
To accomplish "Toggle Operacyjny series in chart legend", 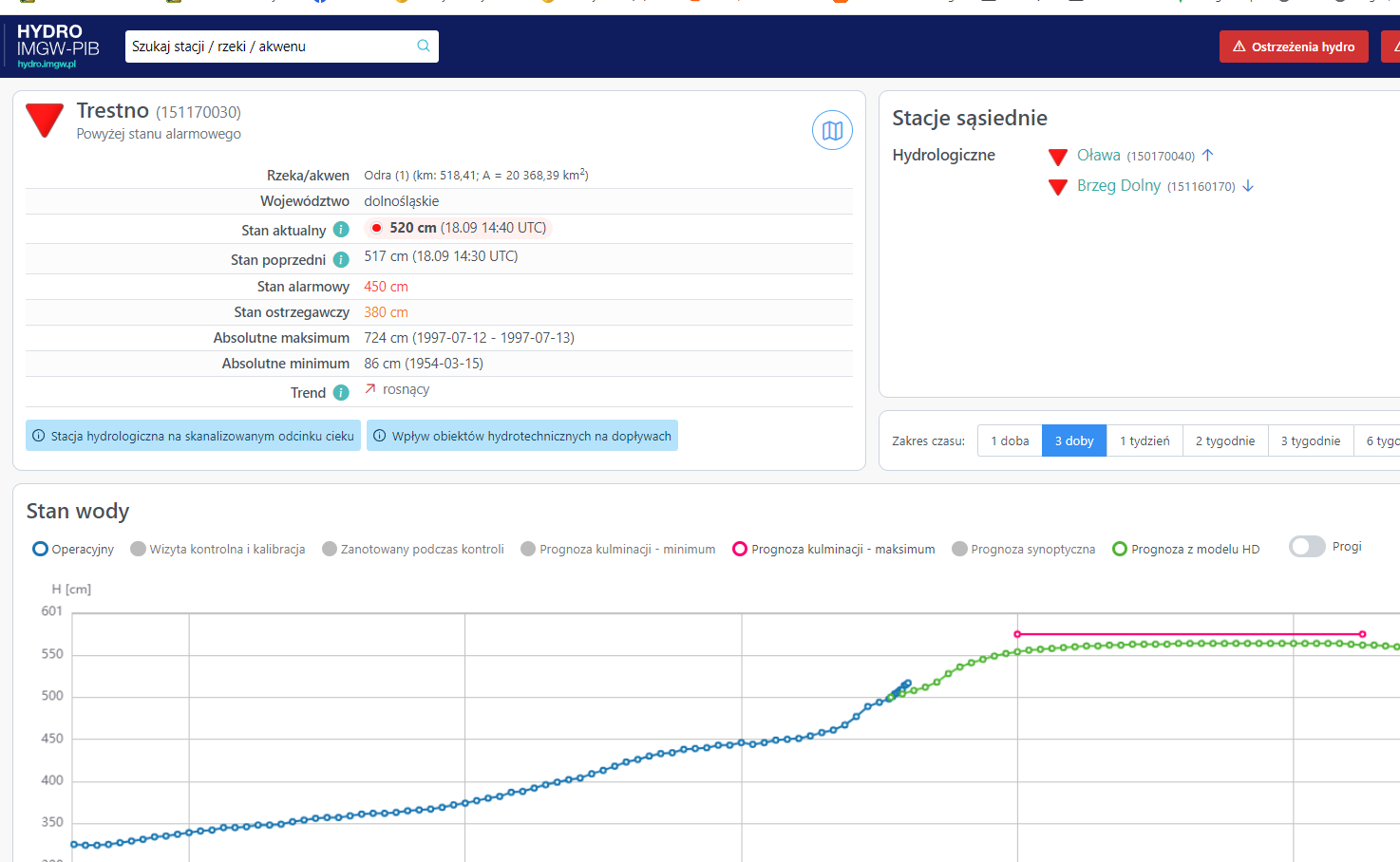I will 73,549.
